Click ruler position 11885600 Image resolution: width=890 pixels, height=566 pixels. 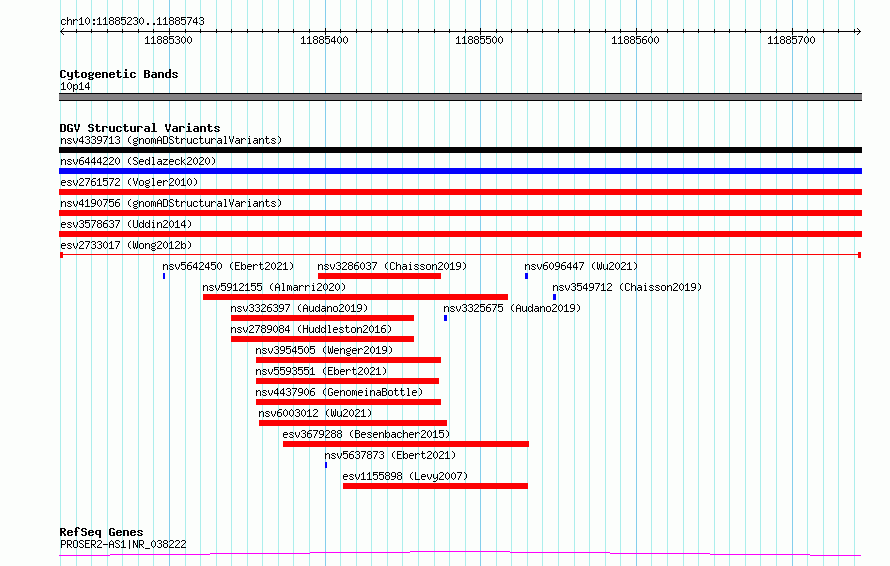[x=635, y=40]
